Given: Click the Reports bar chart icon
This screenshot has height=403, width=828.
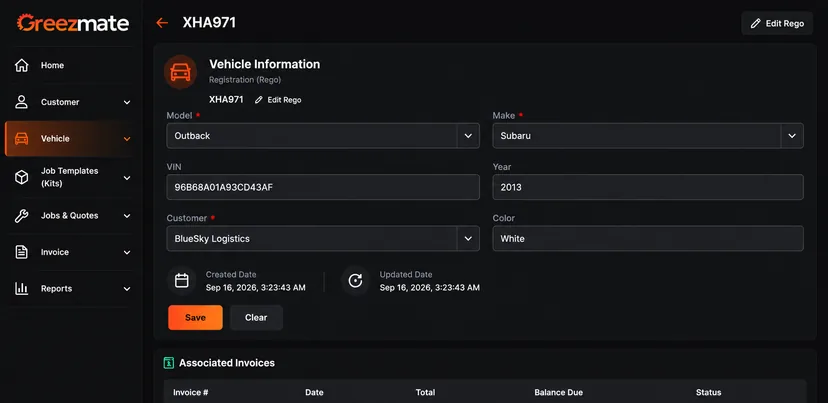Looking at the screenshot, I should (22, 288).
